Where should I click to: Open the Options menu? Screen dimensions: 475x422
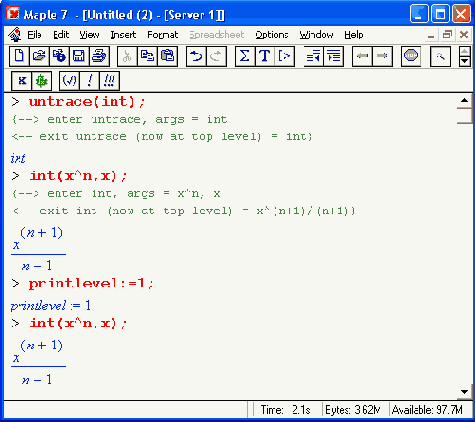point(272,35)
